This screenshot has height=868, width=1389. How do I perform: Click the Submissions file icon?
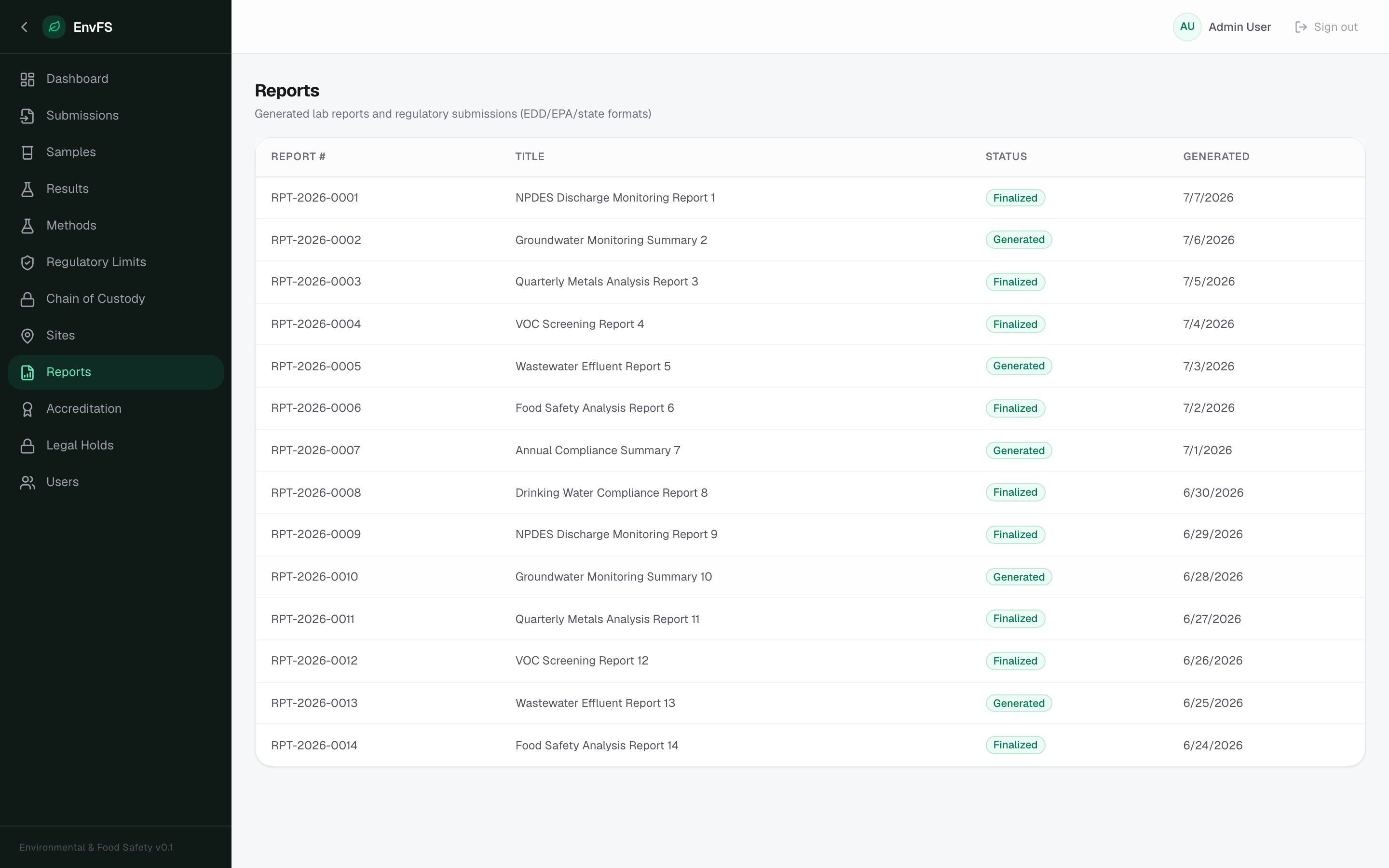pyautogui.click(x=27, y=116)
